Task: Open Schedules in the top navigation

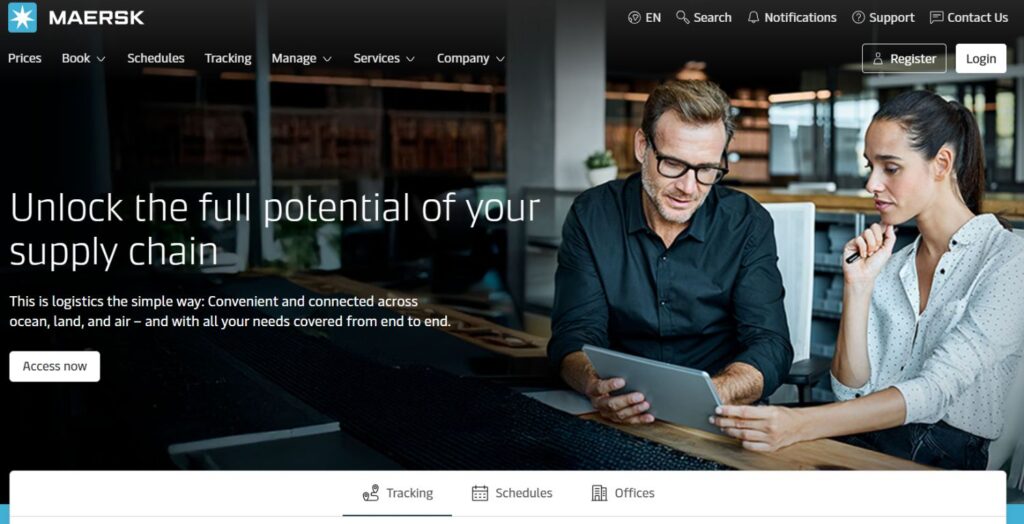Action: [x=155, y=58]
